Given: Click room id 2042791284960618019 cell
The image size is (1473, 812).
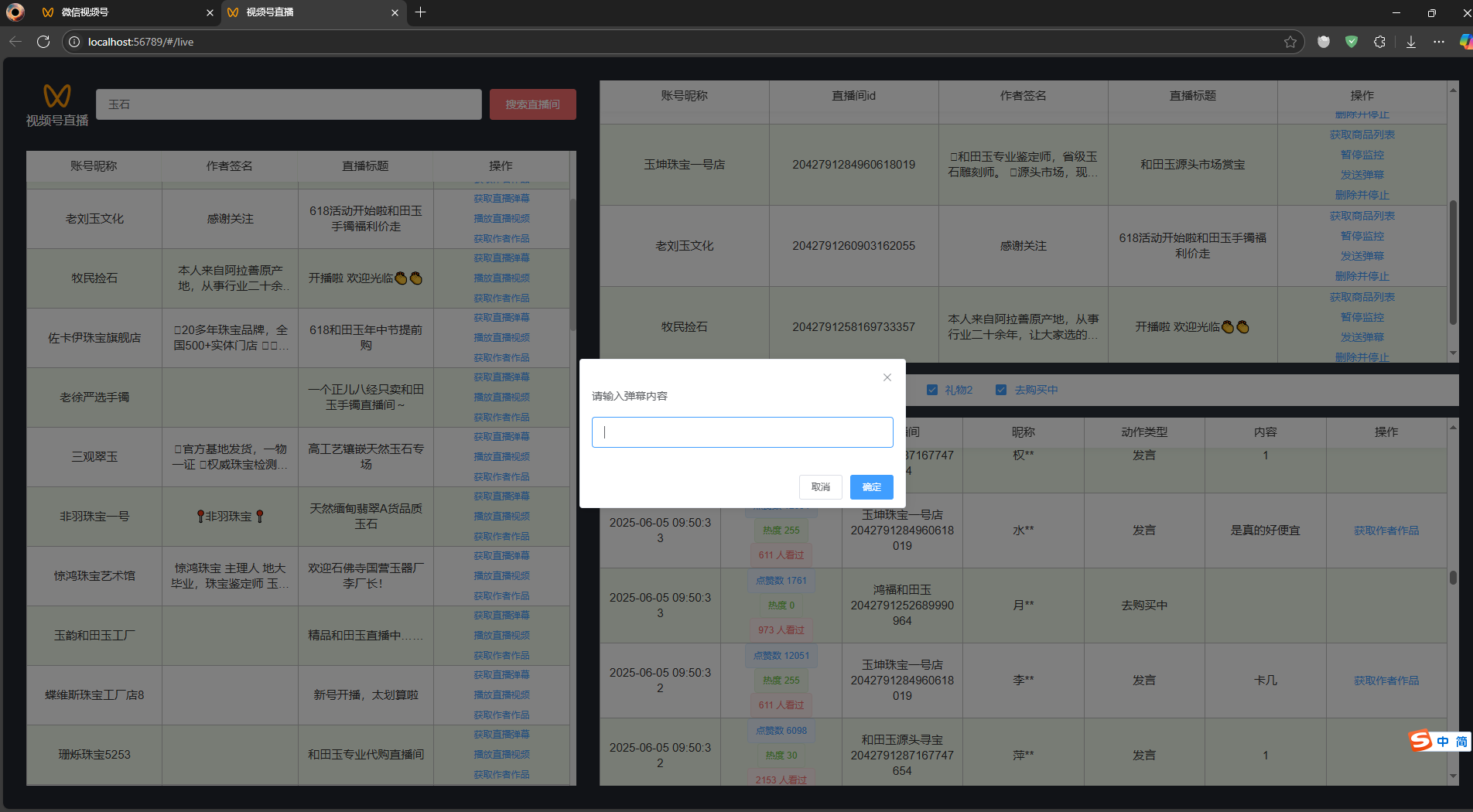Looking at the screenshot, I should (x=853, y=165).
